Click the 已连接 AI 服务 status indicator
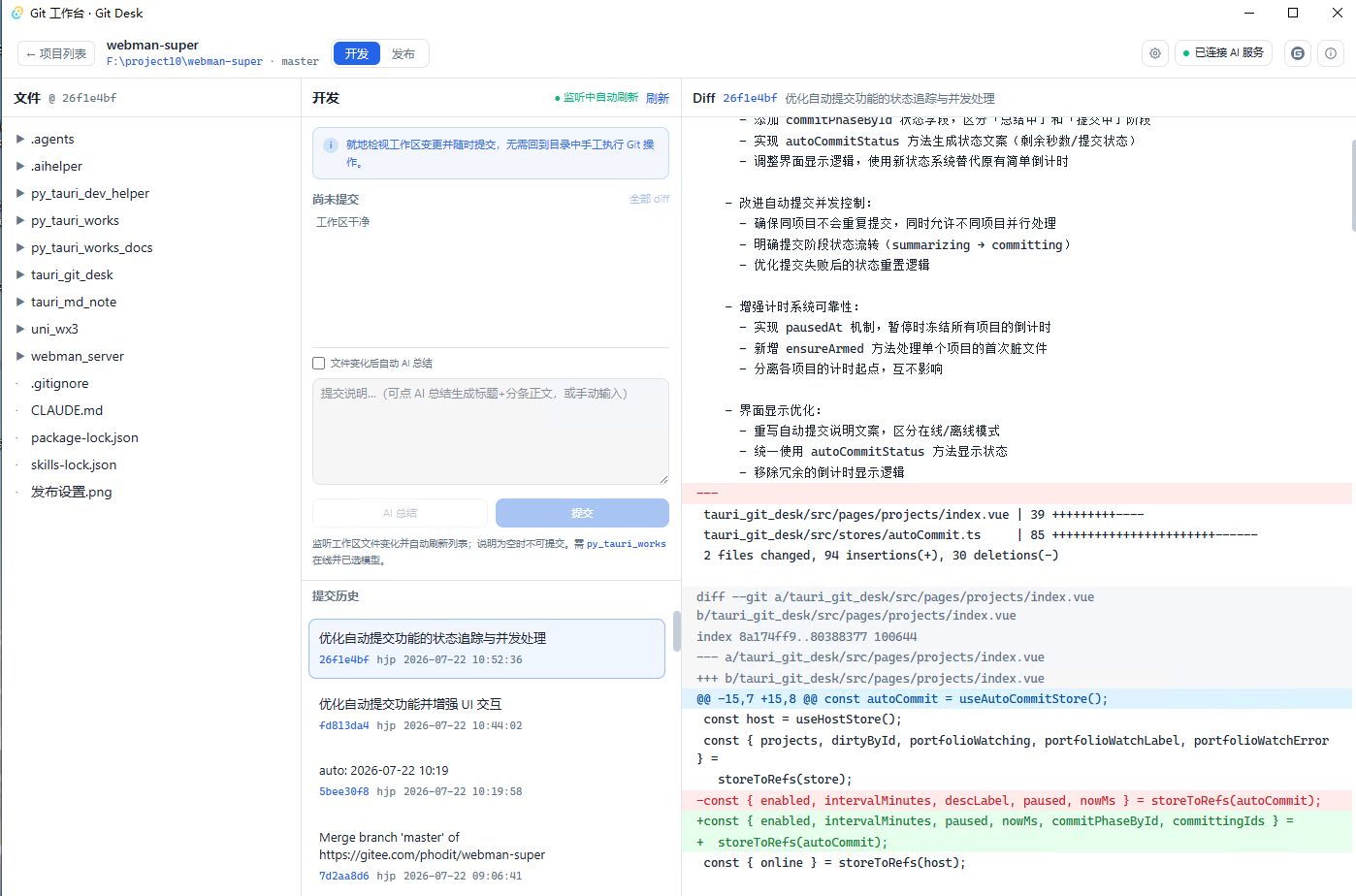 tap(1223, 53)
